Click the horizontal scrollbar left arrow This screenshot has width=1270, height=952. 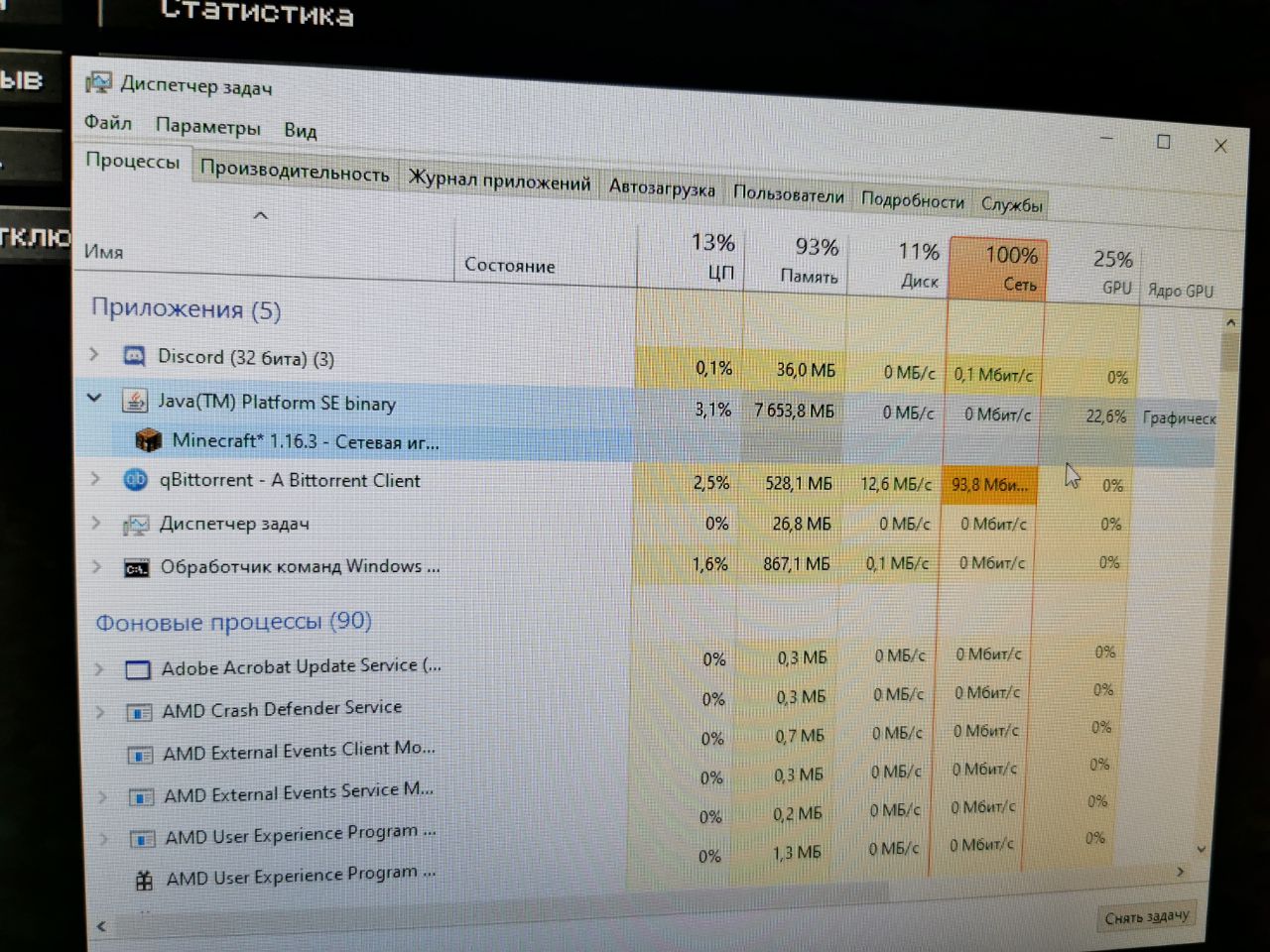click(x=100, y=926)
